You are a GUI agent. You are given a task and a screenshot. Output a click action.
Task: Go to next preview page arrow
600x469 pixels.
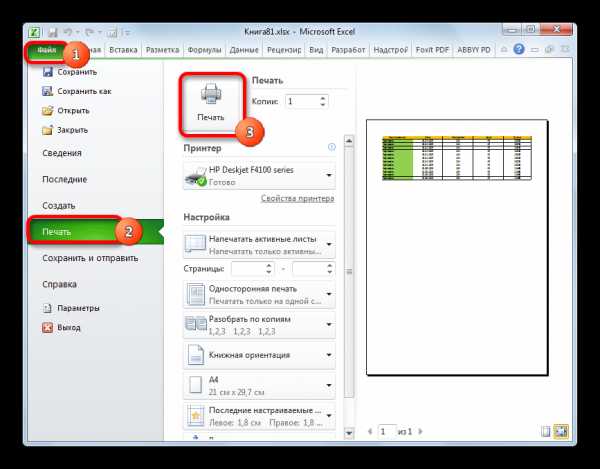(x=421, y=432)
